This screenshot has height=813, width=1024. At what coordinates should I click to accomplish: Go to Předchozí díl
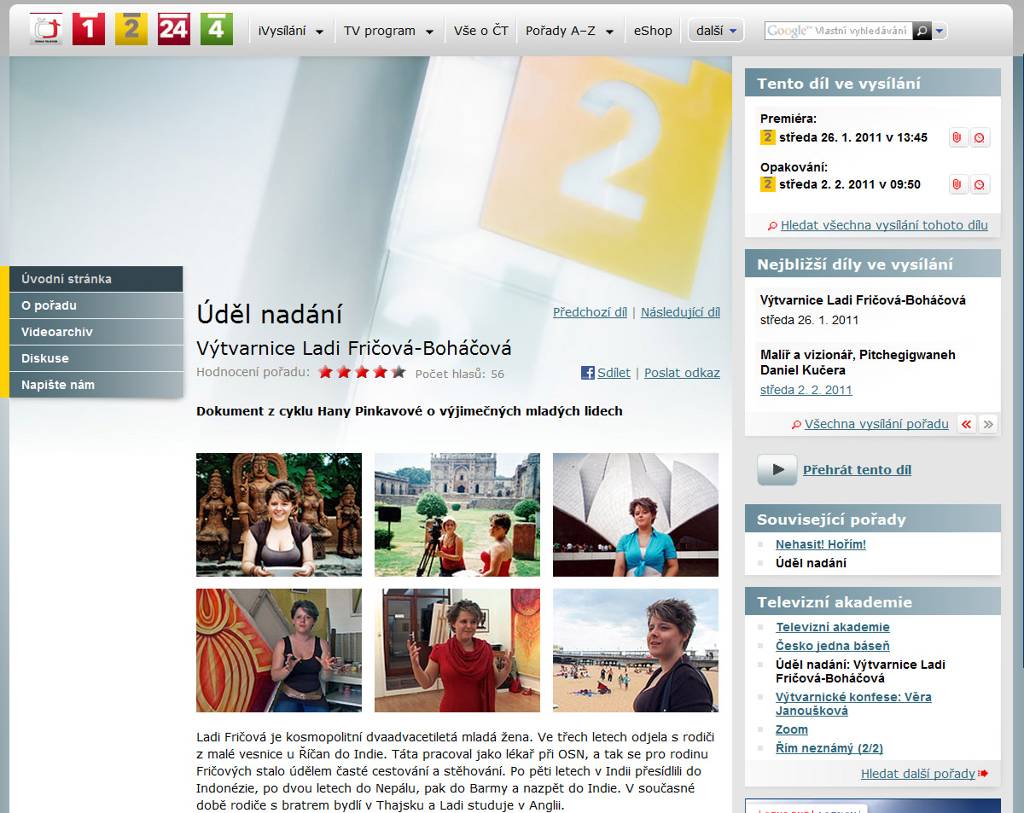(x=590, y=312)
